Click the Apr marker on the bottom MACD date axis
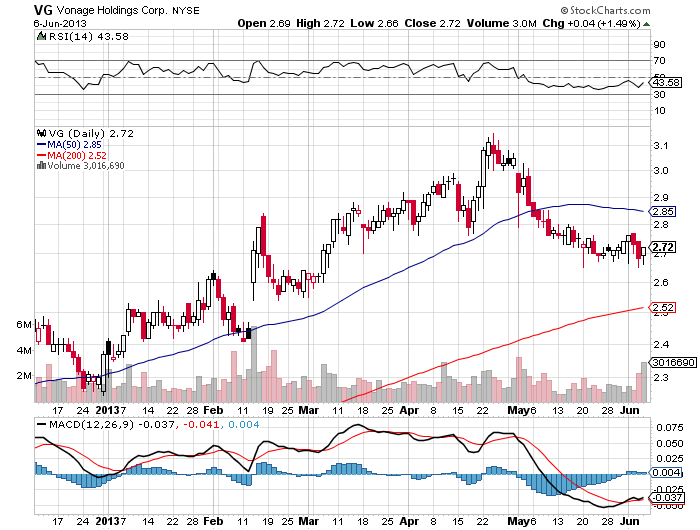The image size is (700, 530). pyautogui.click(x=409, y=521)
